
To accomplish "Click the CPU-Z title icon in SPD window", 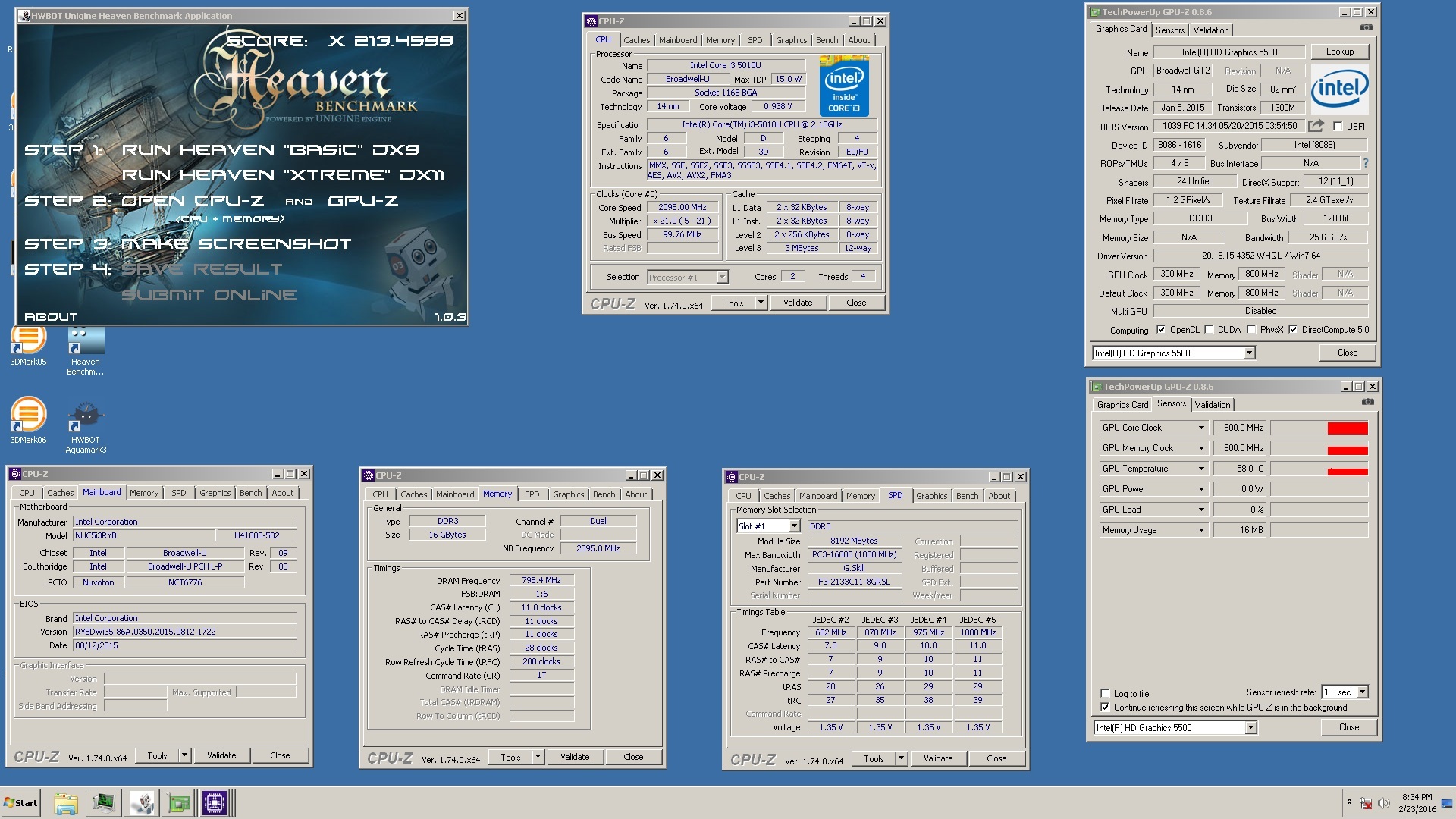I will coord(732,477).
